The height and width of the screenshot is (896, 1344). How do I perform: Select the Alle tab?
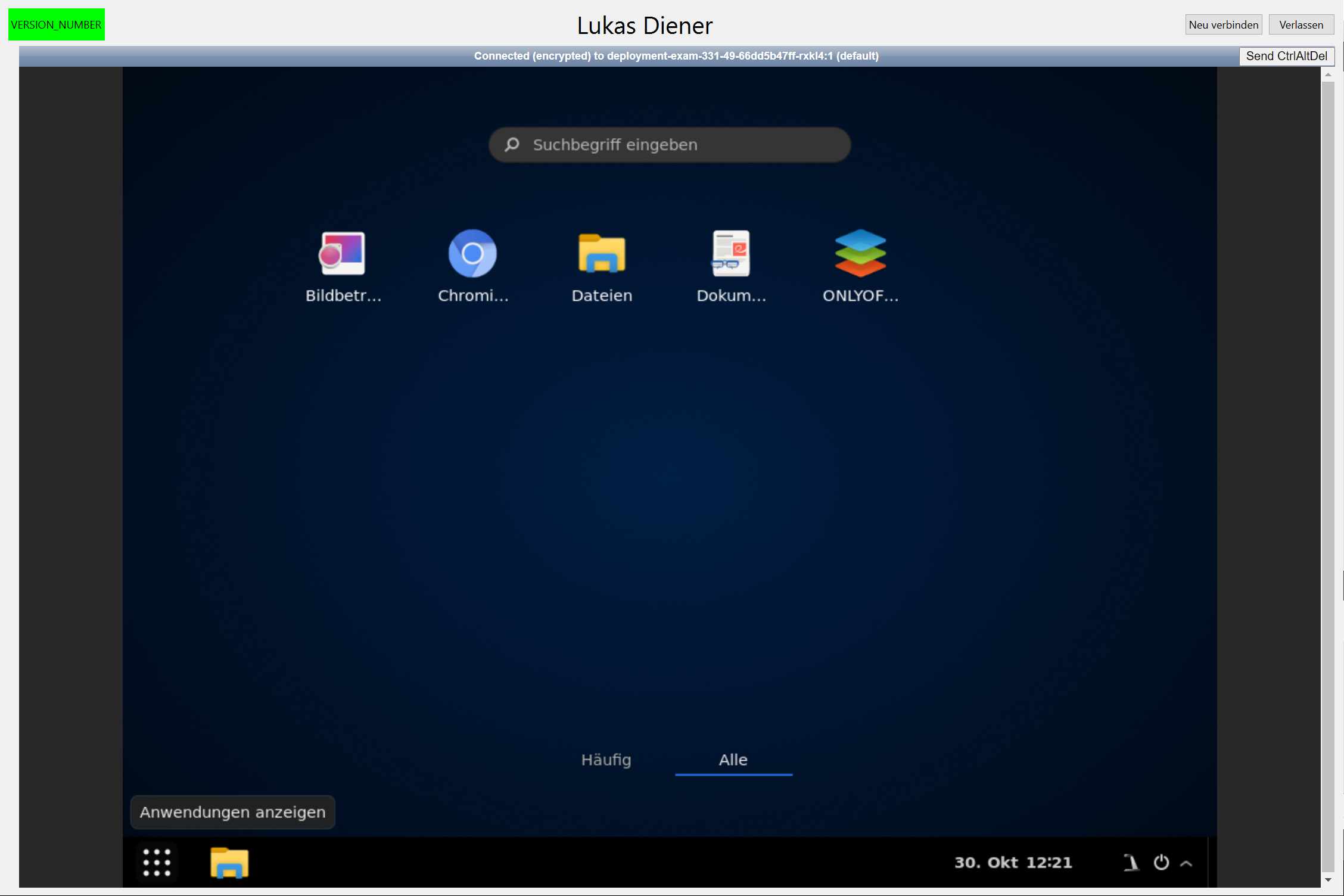tap(733, 760)
